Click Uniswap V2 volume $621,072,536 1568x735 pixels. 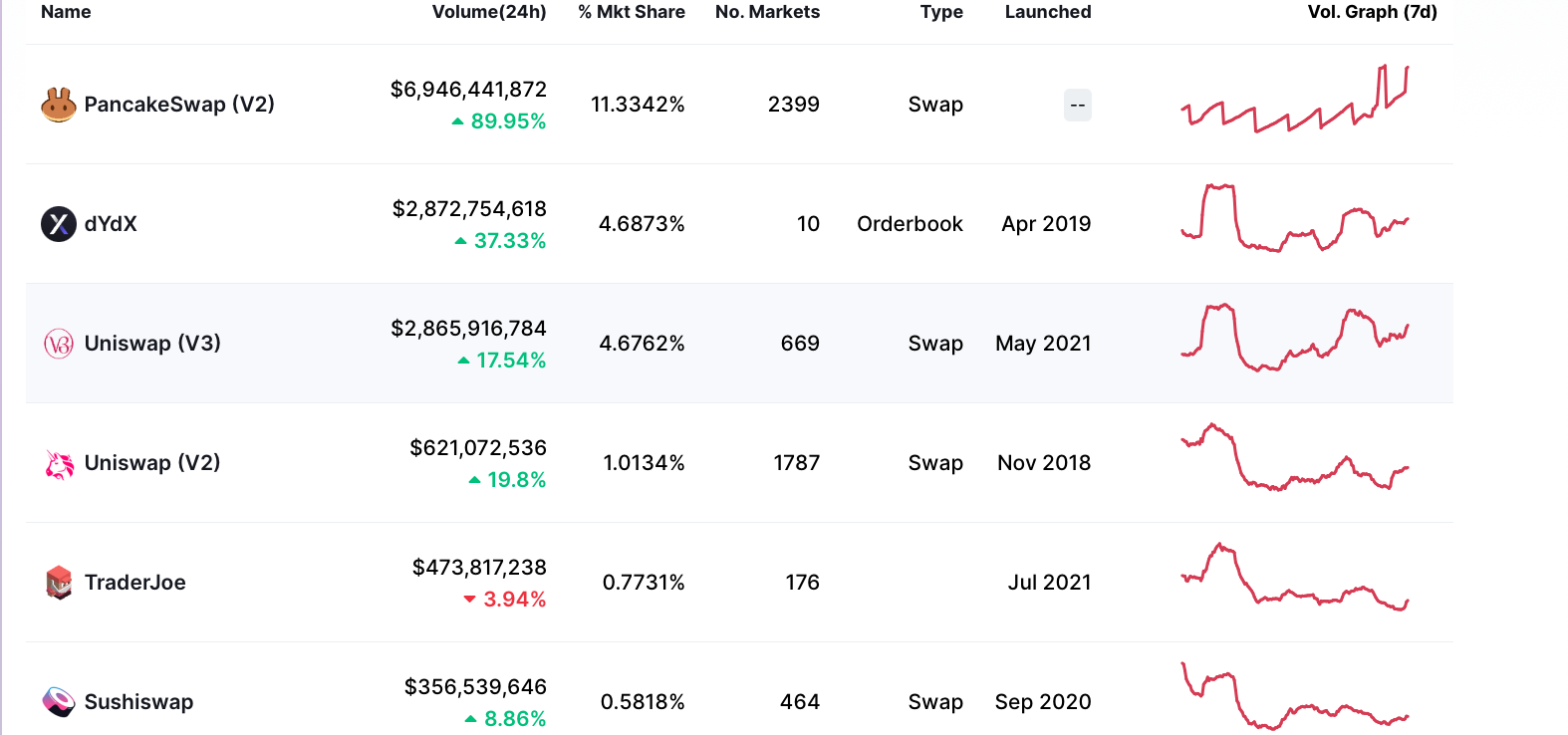coord(478,448)
